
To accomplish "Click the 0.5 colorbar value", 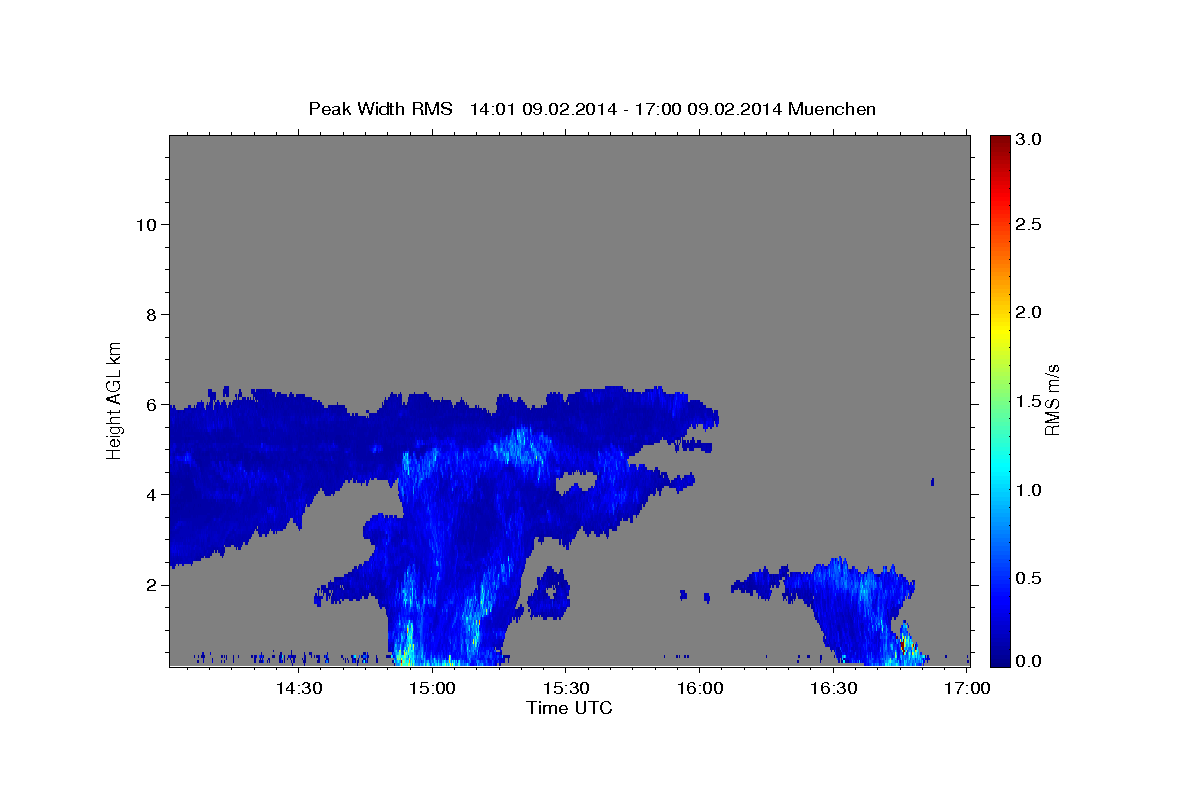I will 1029,578.
